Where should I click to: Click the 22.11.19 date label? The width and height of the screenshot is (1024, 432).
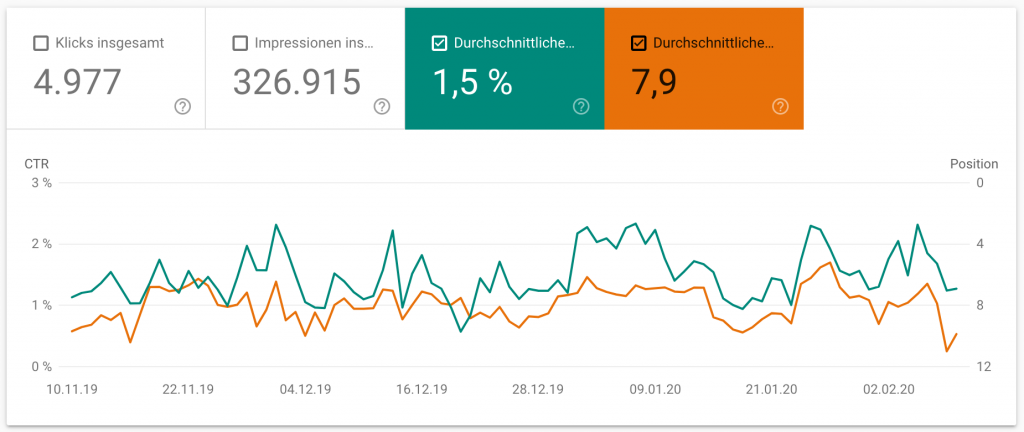[x=188, y=390]
